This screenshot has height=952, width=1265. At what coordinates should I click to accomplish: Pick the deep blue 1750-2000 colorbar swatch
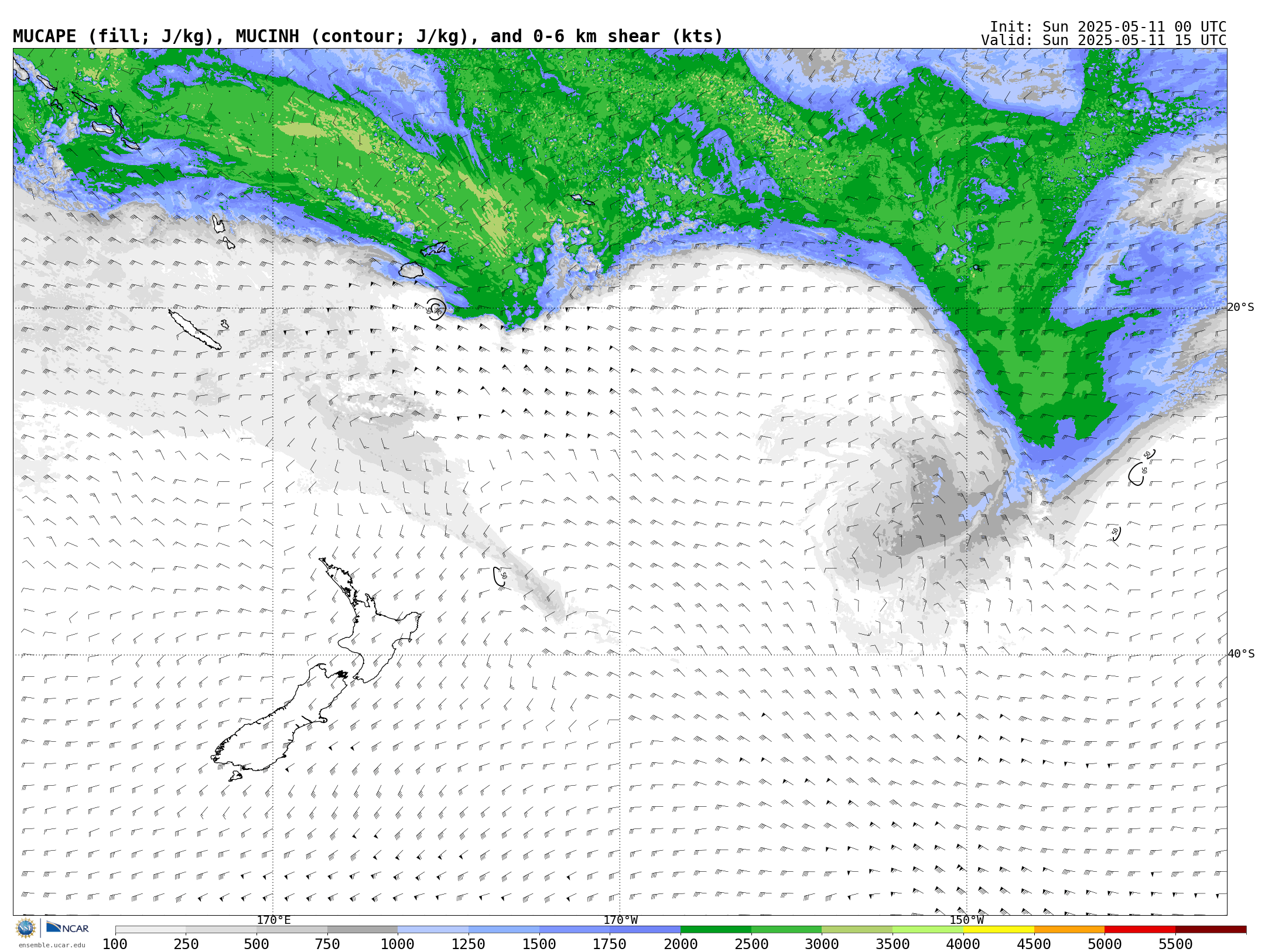tap(645, 930)
